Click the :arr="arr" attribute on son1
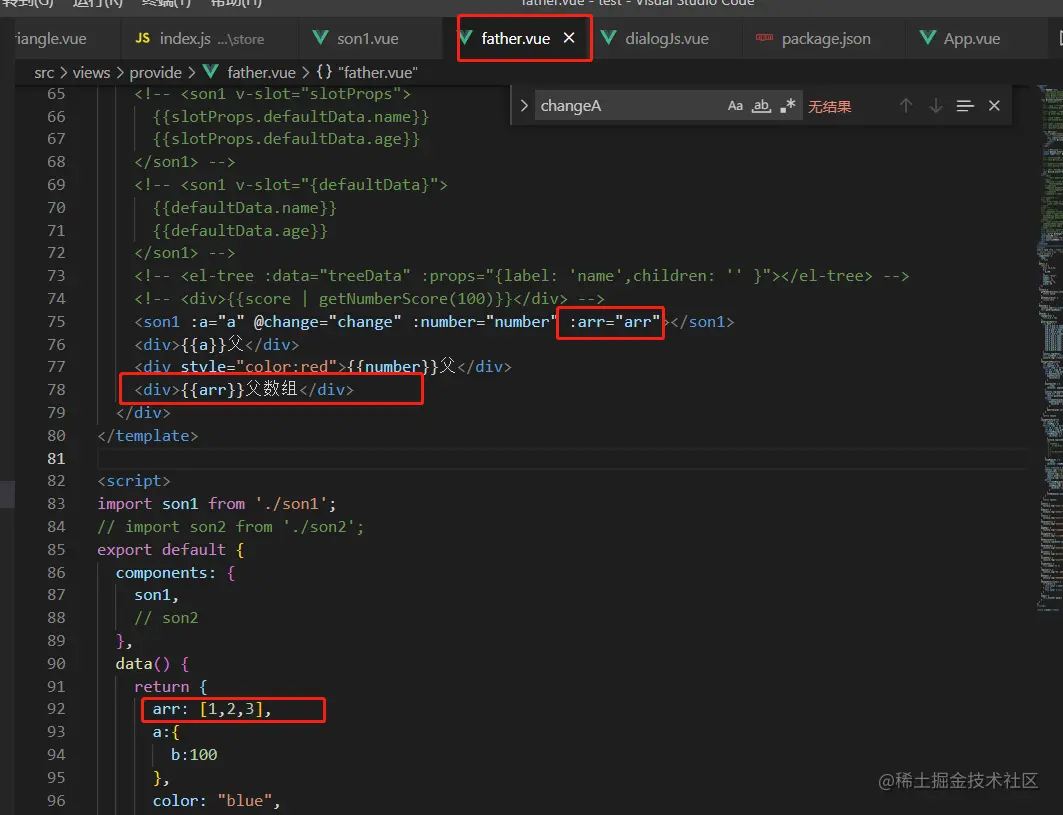 [x=614, y=321]
